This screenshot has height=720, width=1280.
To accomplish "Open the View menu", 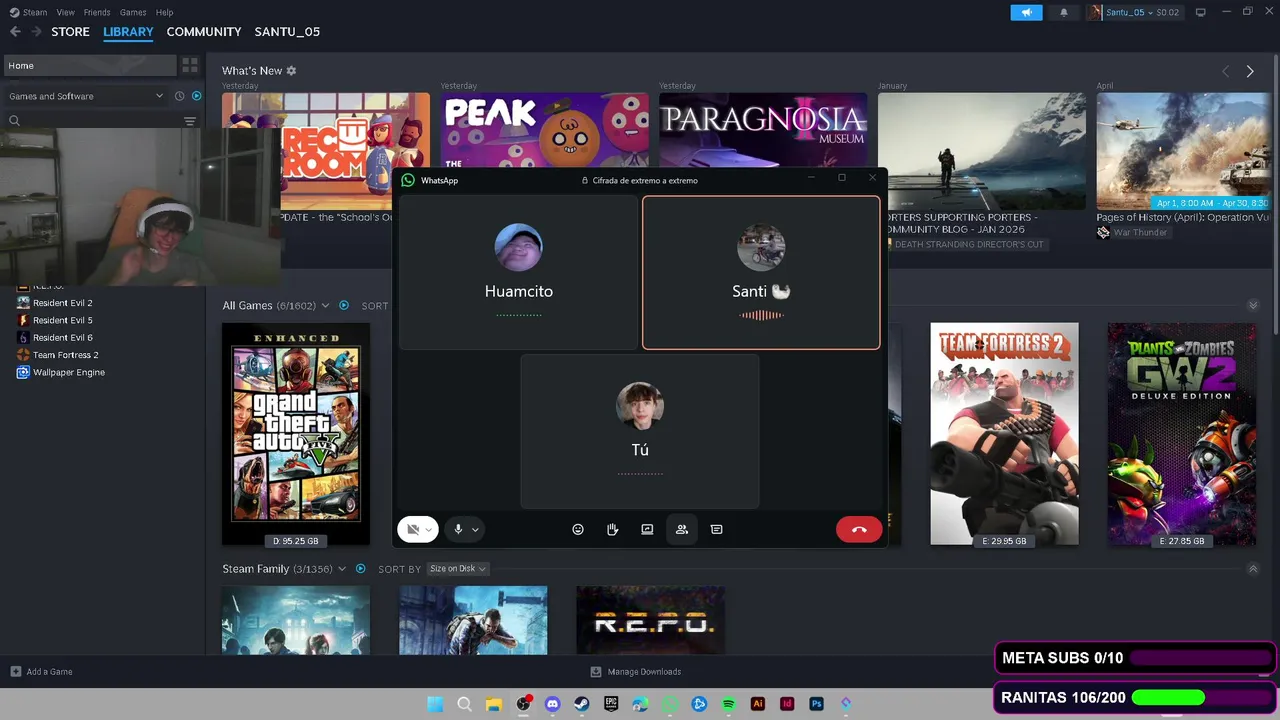I will pos(66,12).
